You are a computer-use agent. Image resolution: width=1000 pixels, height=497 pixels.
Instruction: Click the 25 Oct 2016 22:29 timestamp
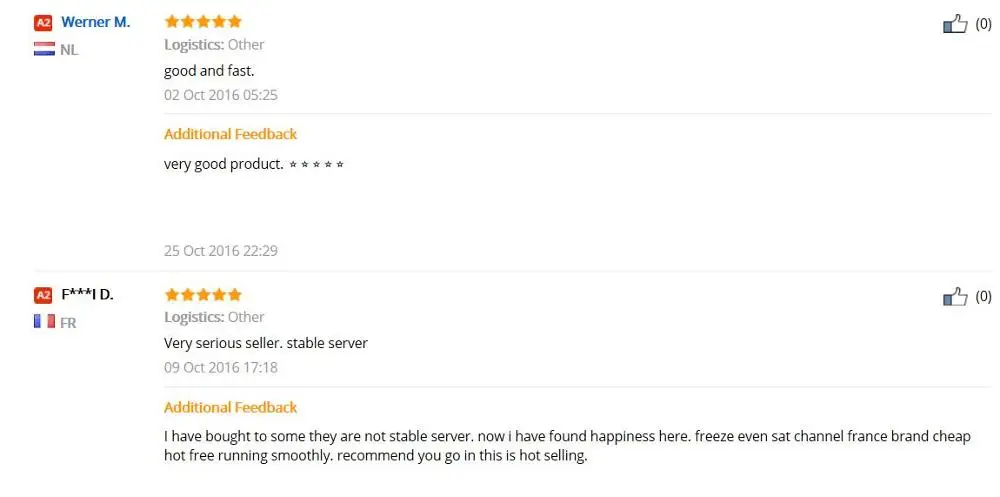[x=221, y=251]
